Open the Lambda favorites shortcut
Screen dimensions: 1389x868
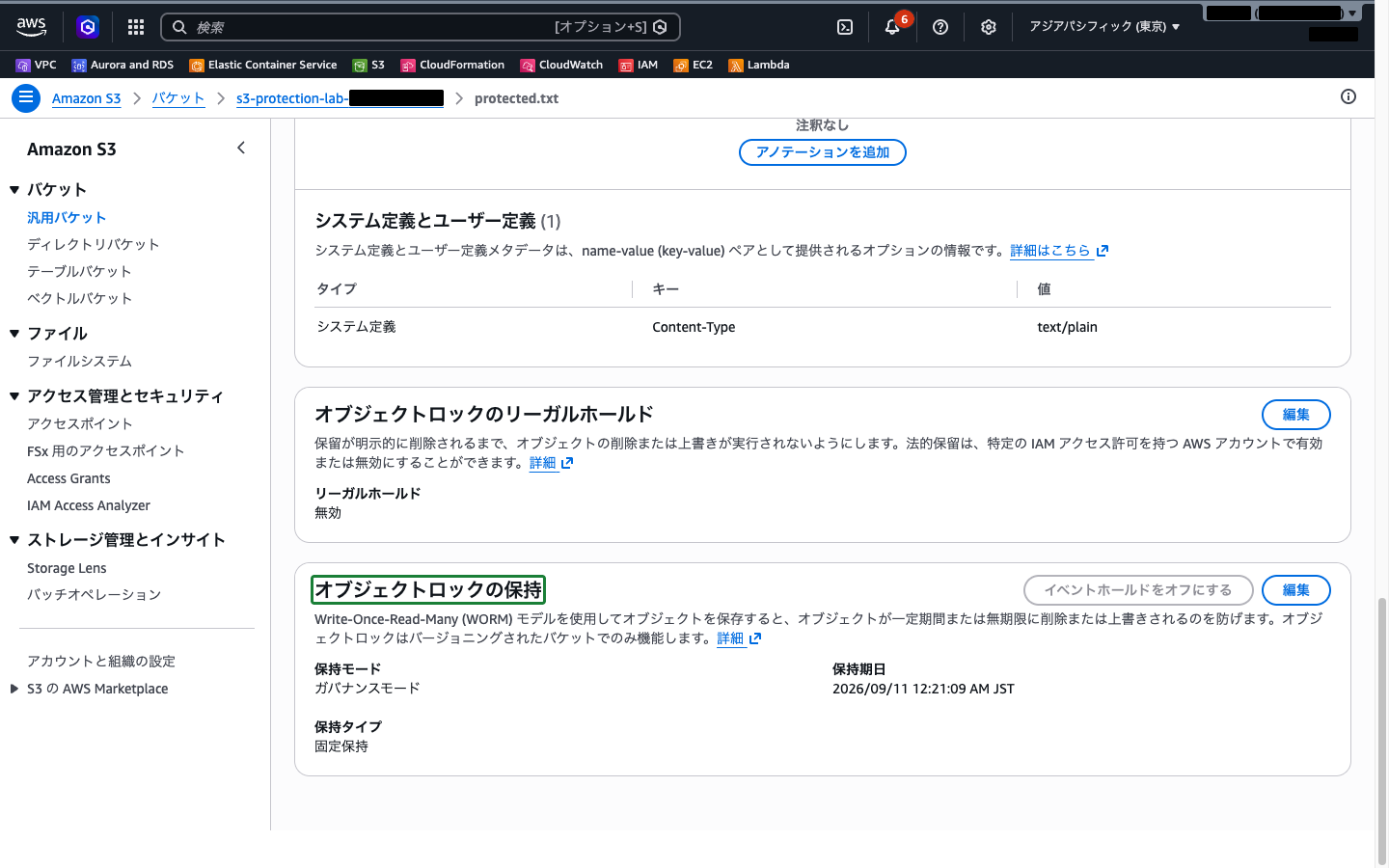click(759, 65)
